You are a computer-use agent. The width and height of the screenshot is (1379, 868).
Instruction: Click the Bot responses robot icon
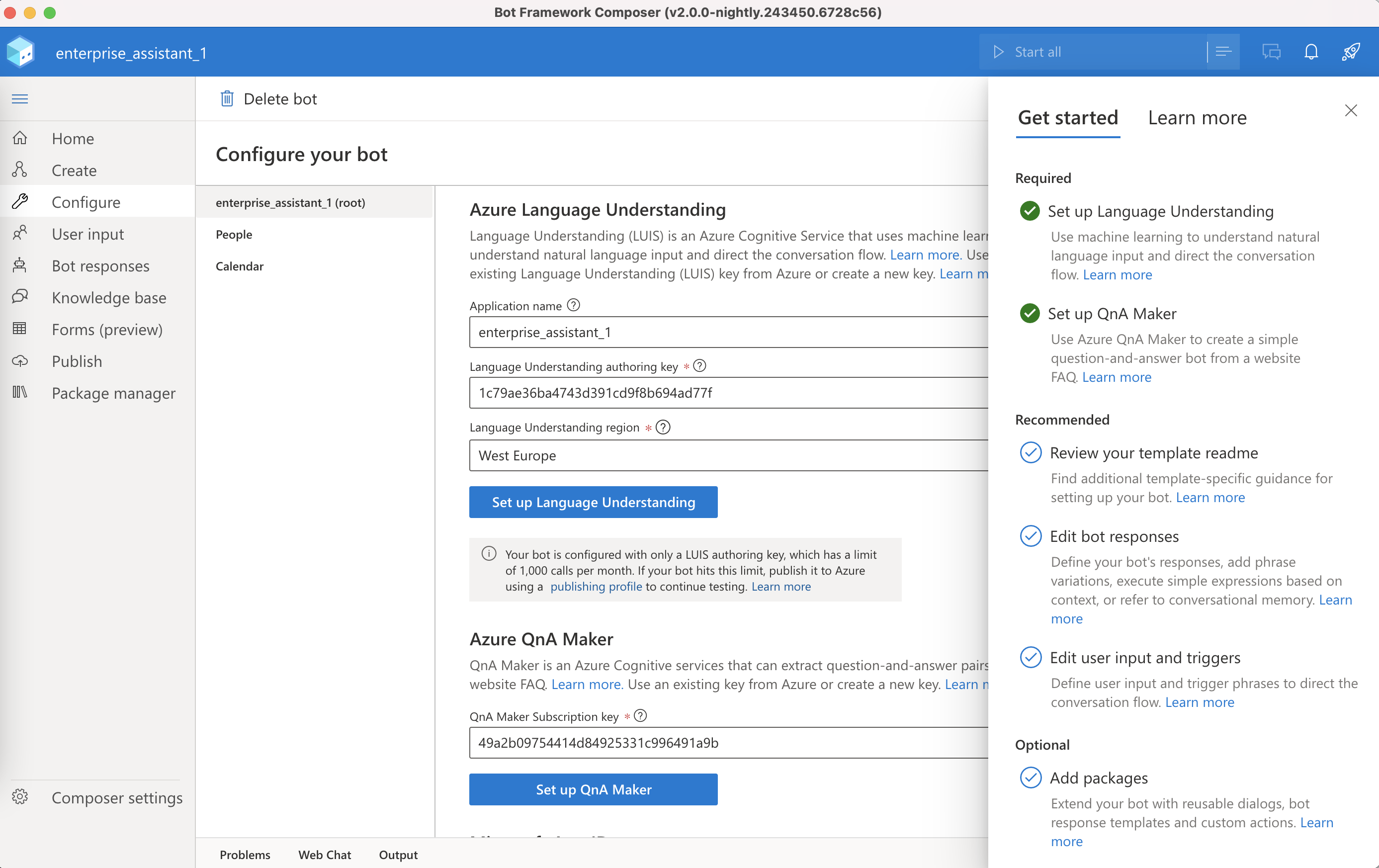point(19,265)
